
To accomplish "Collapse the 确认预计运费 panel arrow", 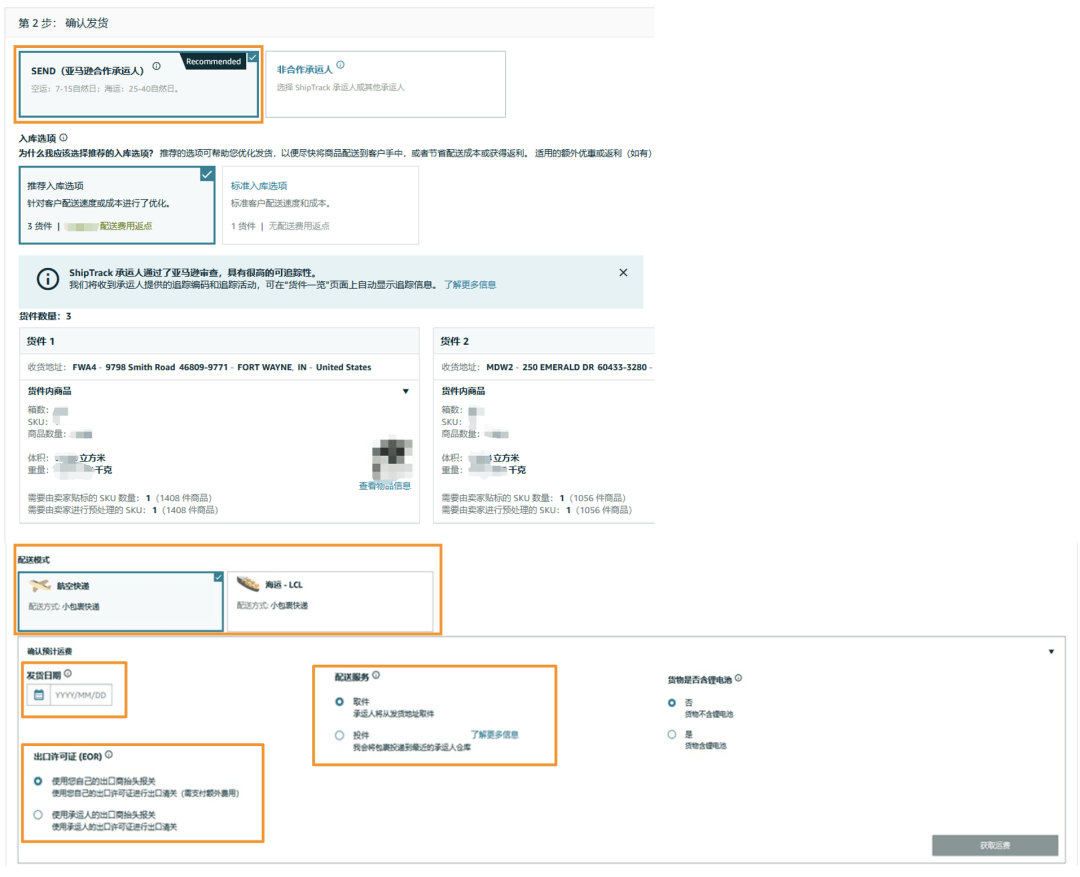I will (x=1051, y=652).
